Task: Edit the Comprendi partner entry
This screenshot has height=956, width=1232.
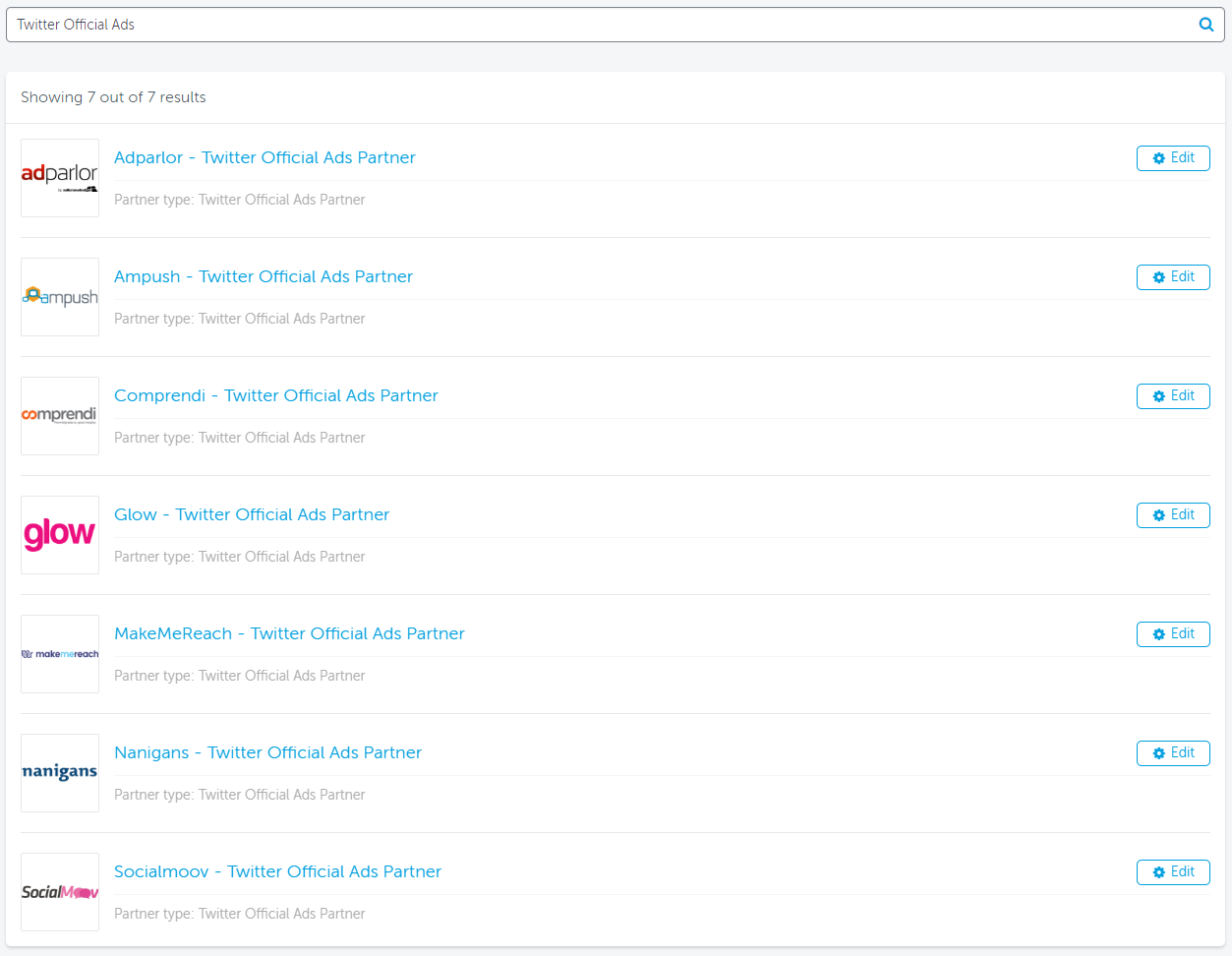Action: click(x=1173, y=396)
